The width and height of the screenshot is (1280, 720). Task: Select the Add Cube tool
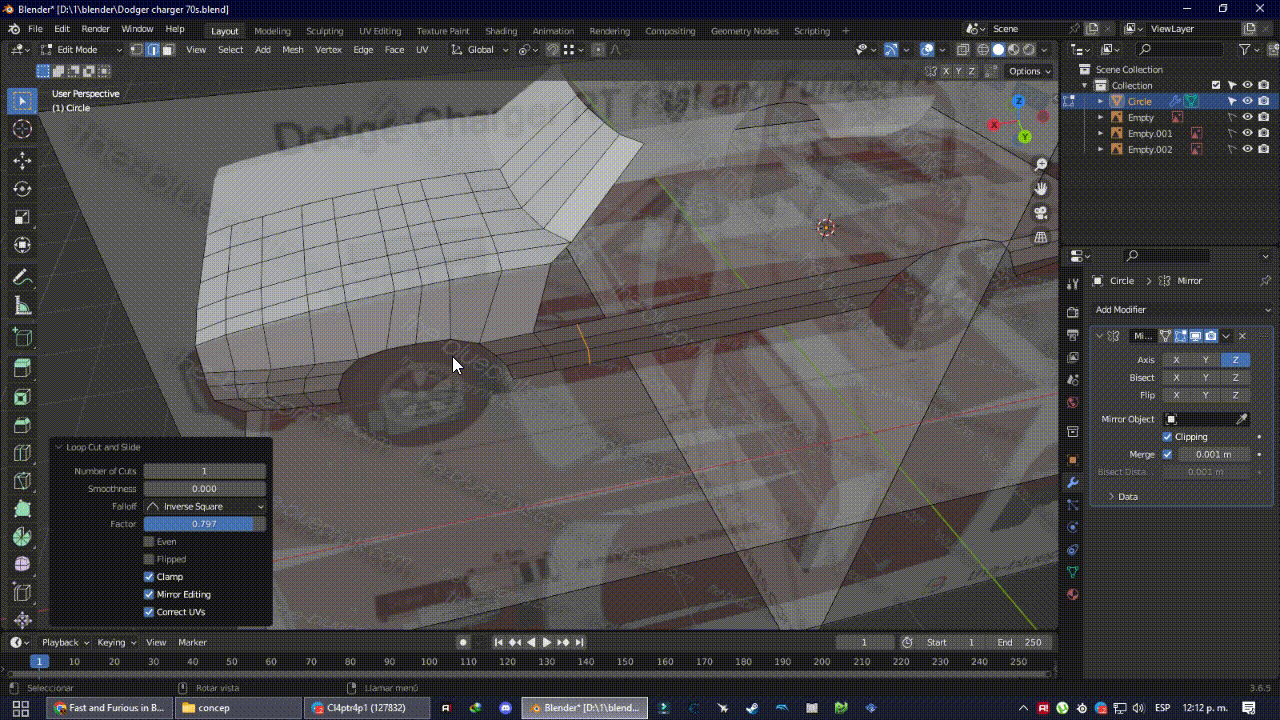[x=22, y=338]
